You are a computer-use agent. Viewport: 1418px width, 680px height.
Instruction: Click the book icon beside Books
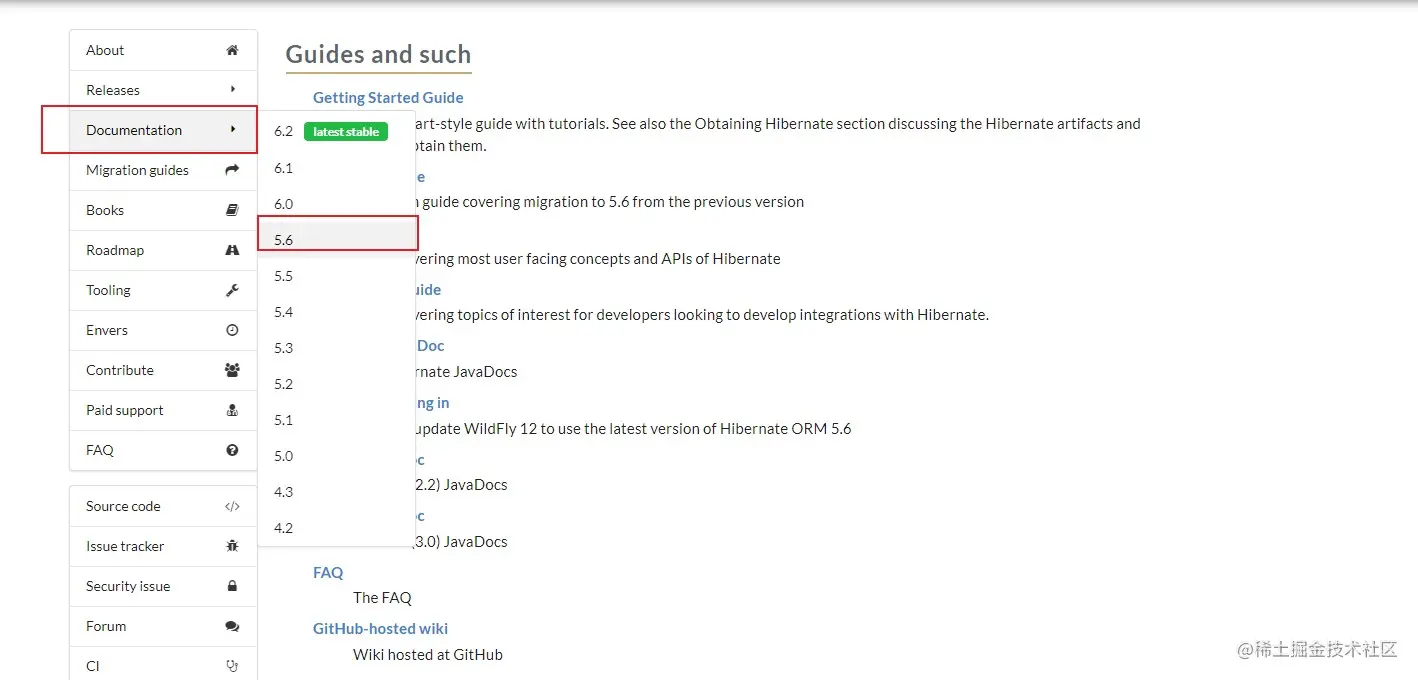click(232, 210)
